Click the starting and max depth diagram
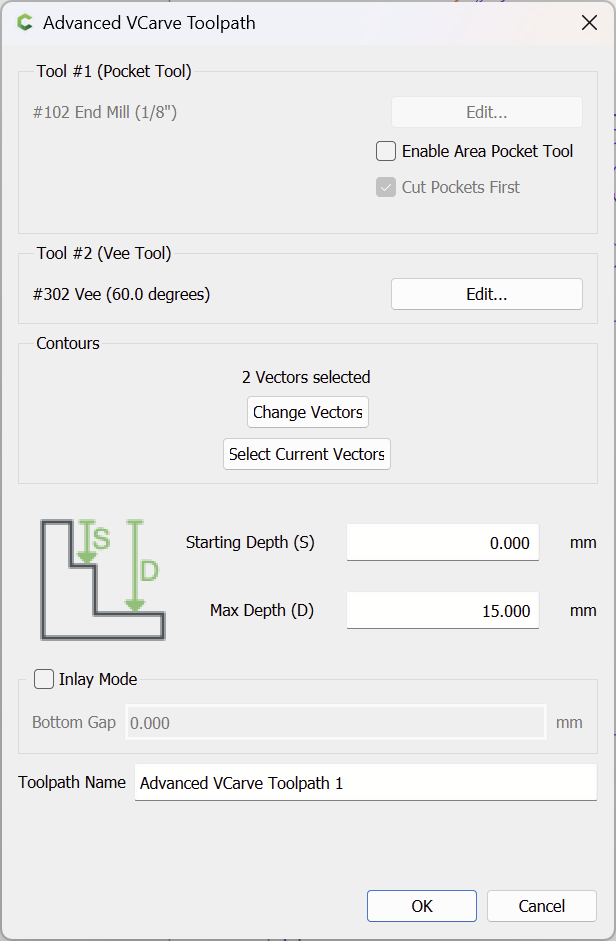 (103, 579)
